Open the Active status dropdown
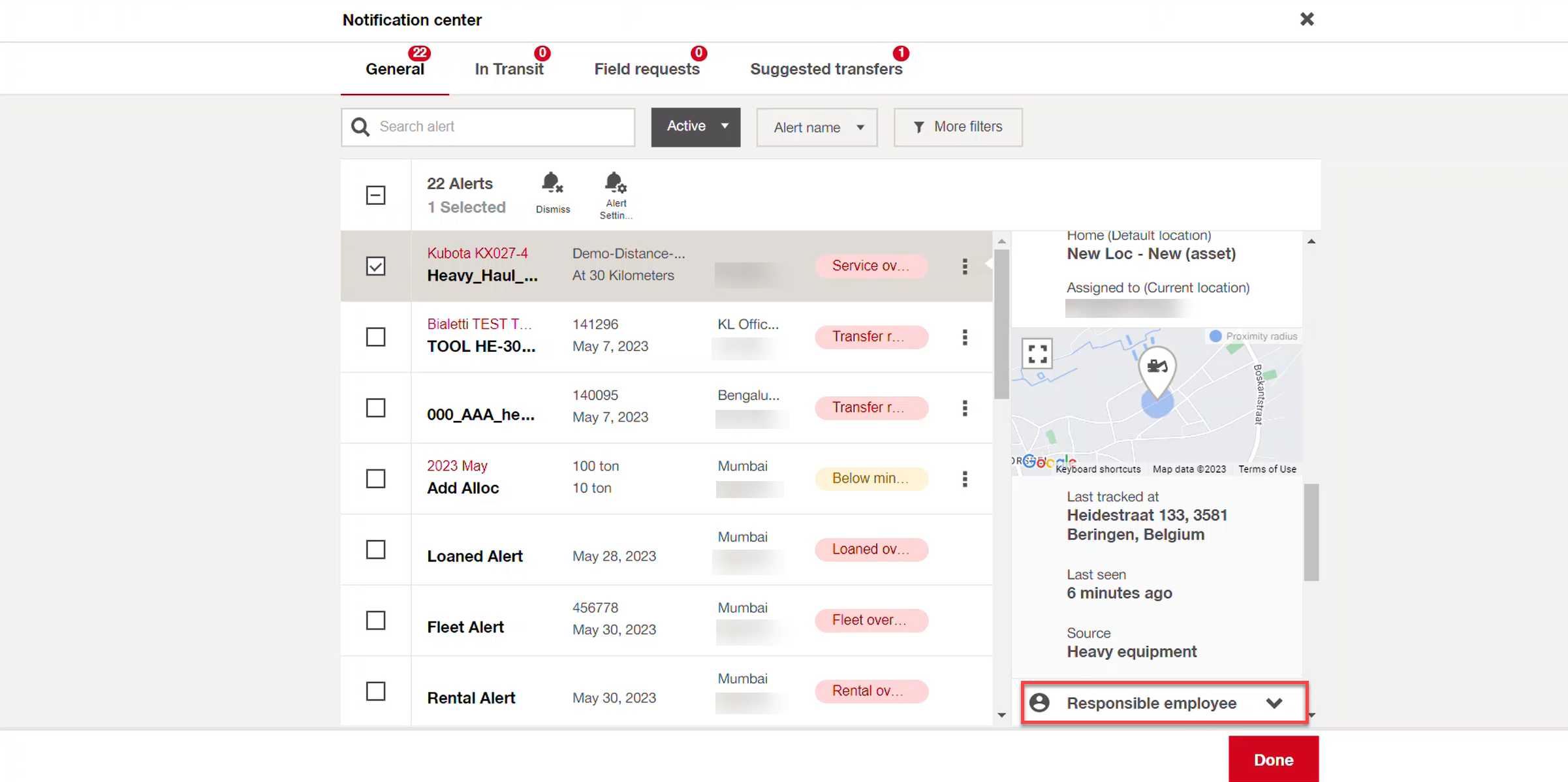Screen dimensions: 1568x782 click(695, 127)
